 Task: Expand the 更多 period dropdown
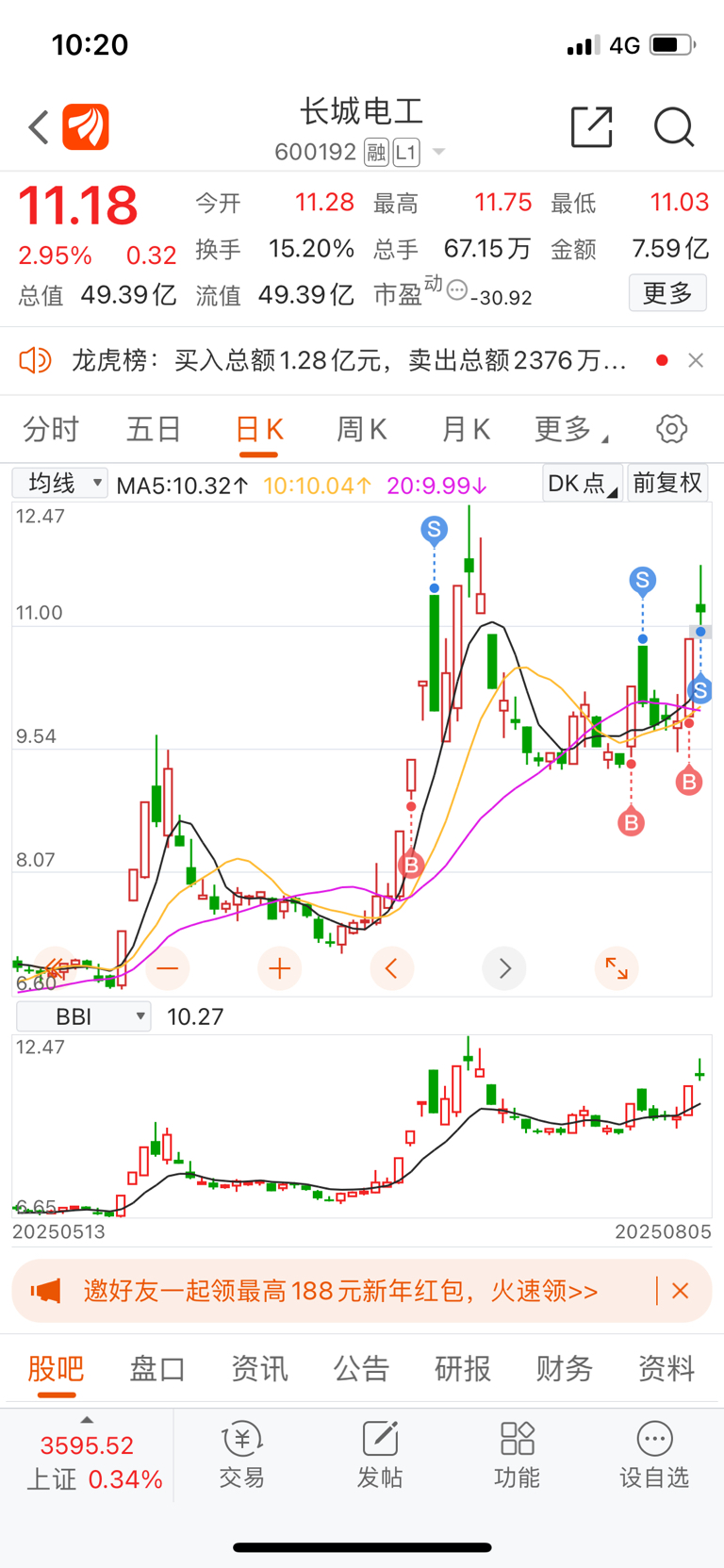pyautogui.click(x=571, y=430)
